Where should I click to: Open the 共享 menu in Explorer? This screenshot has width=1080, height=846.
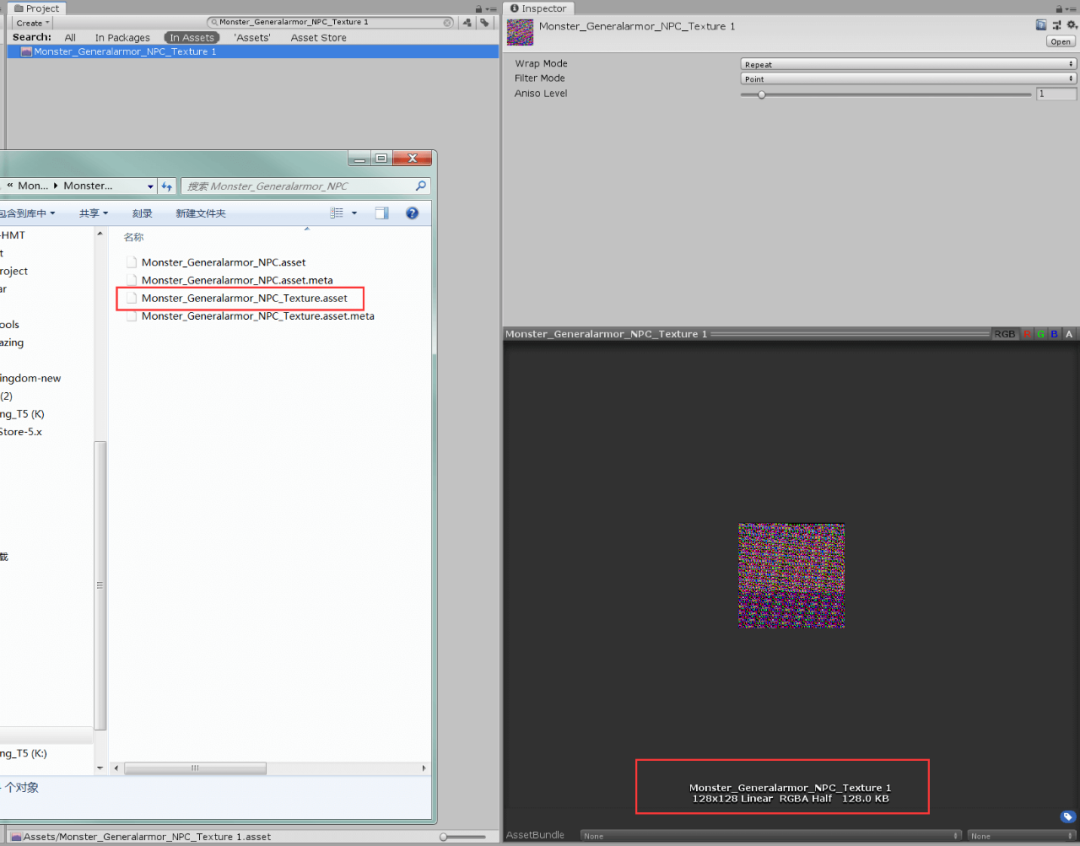[x=94, y=214]
